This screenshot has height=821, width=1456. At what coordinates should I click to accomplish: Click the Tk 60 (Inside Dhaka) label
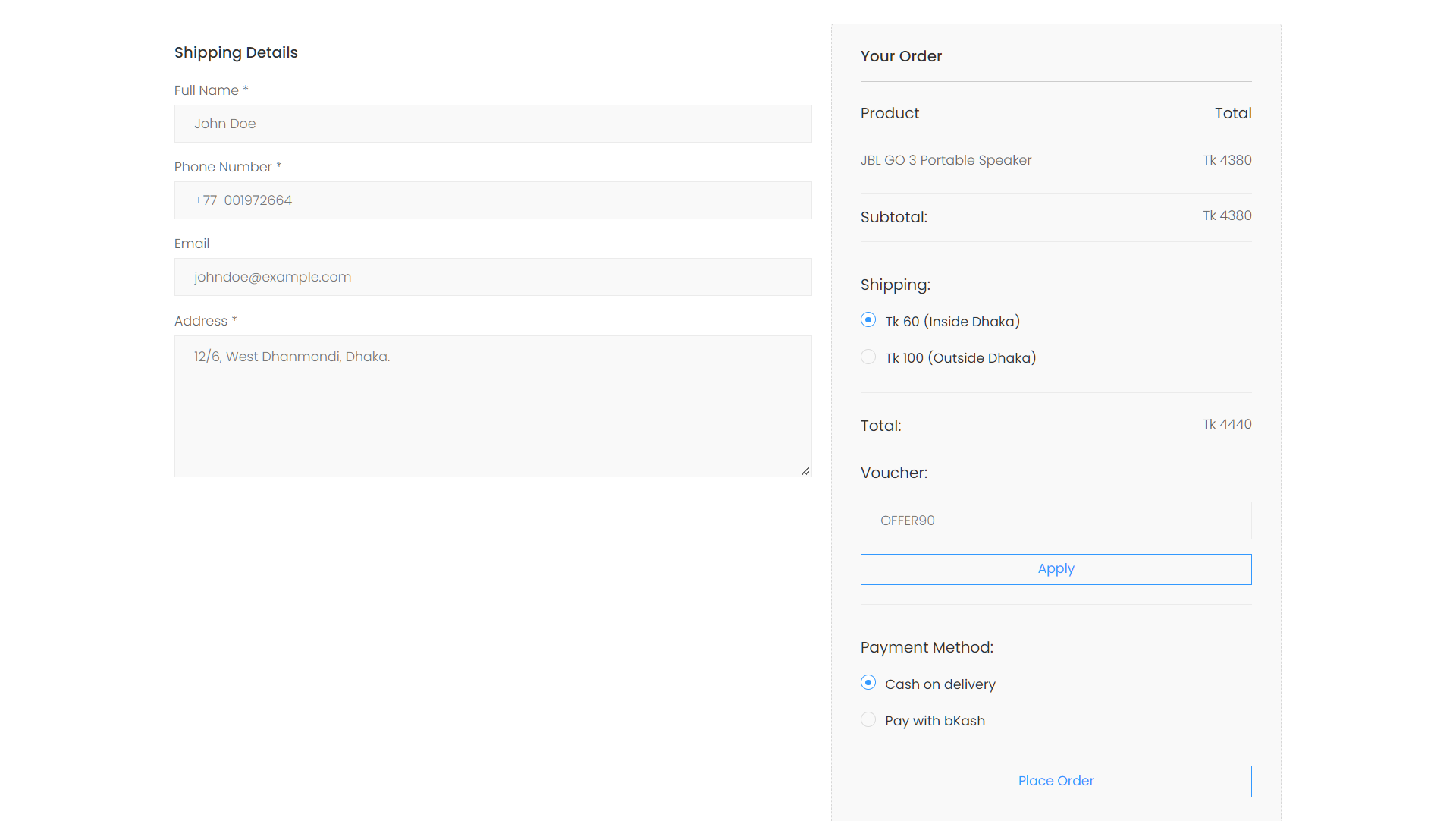click(x=952, y=322)
